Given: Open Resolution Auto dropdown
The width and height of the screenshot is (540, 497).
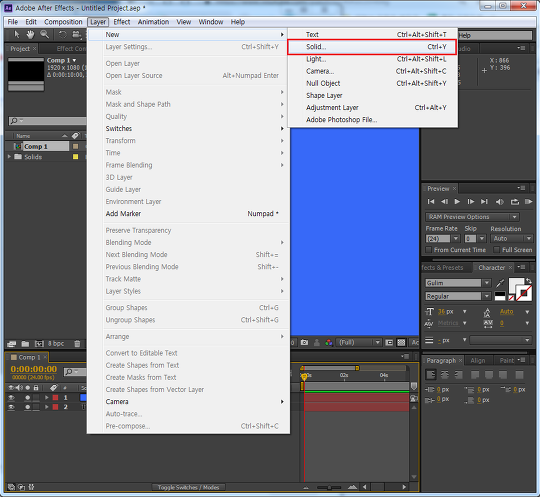Looking at the screenshot, I should (512, 238).
